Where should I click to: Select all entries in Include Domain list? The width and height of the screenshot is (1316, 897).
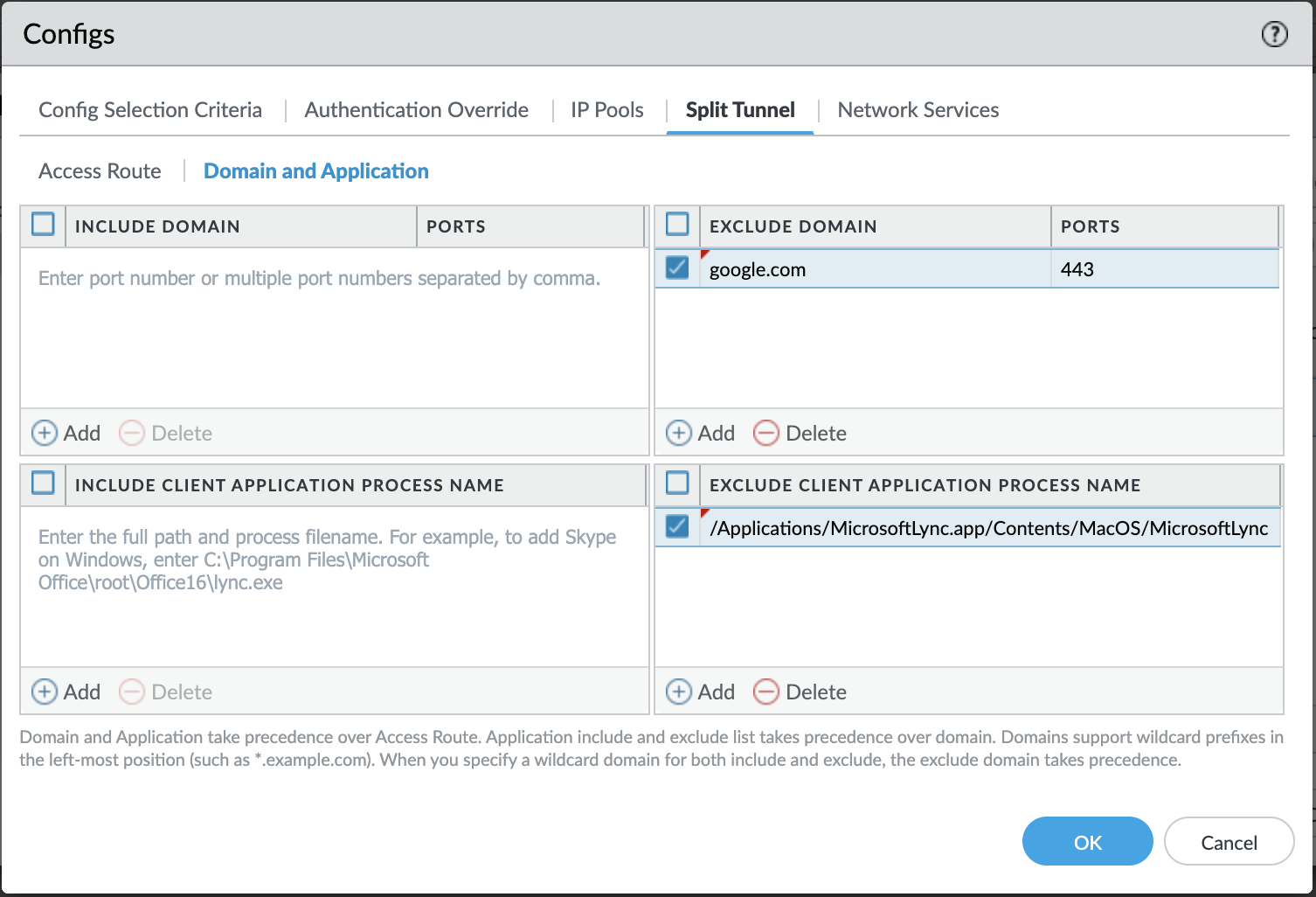[43, 224]
